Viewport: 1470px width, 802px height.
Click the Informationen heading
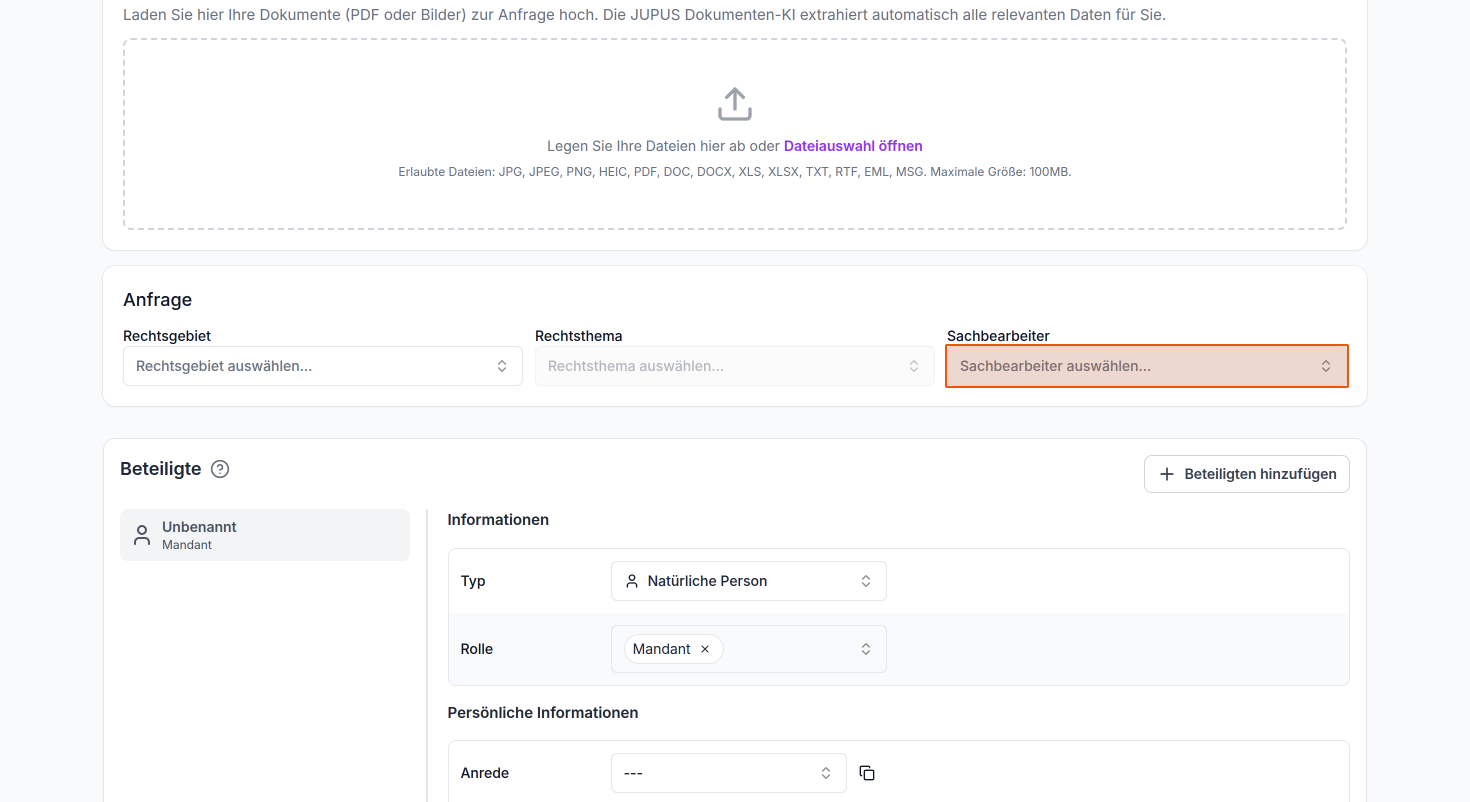[498, 520]
